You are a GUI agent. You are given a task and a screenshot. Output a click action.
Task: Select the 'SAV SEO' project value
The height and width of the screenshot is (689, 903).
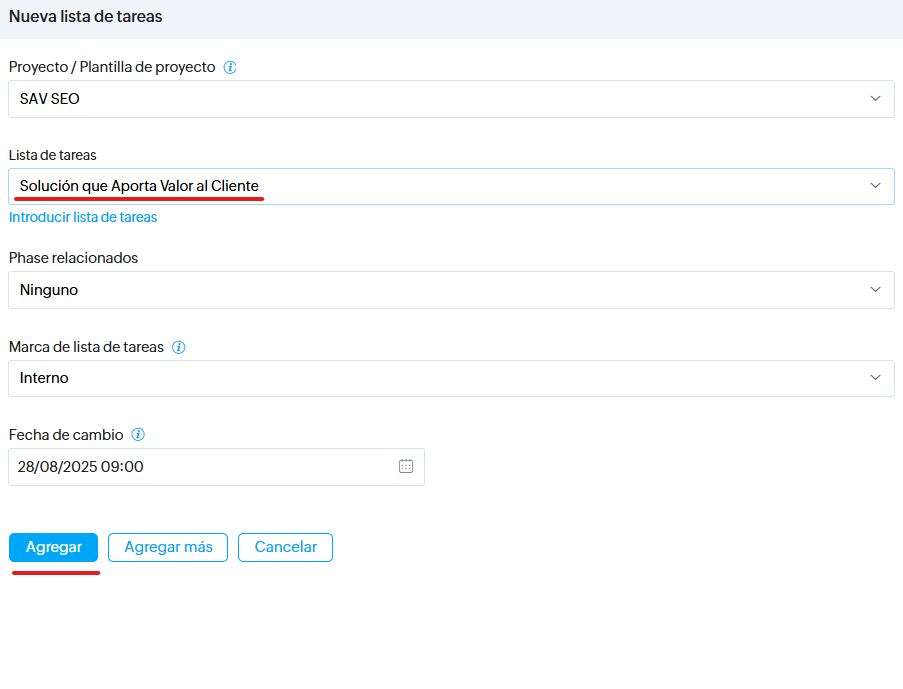(50, 99)
